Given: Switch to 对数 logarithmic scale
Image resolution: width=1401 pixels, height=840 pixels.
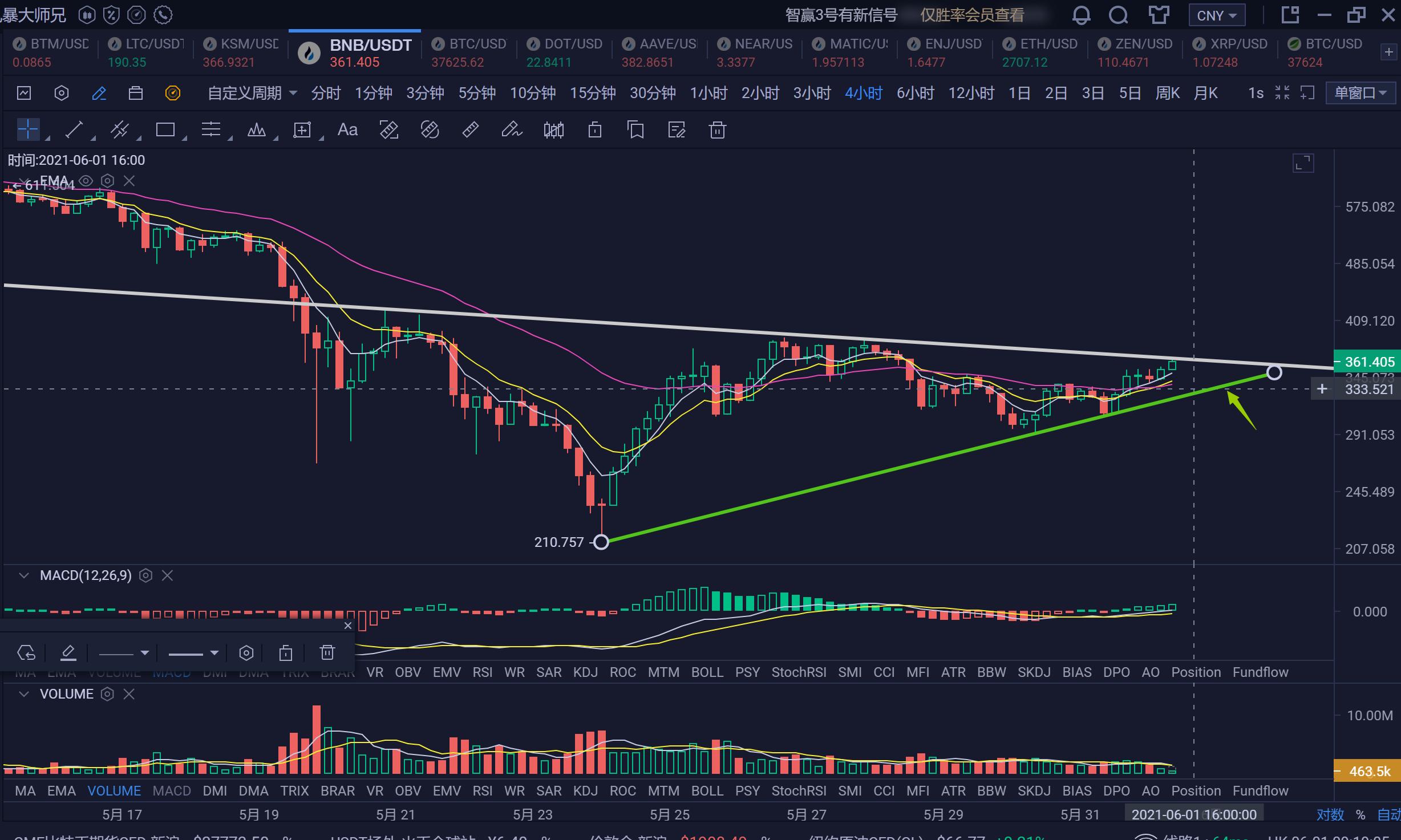Looking at the screenshot, I should coord(1330,814).
